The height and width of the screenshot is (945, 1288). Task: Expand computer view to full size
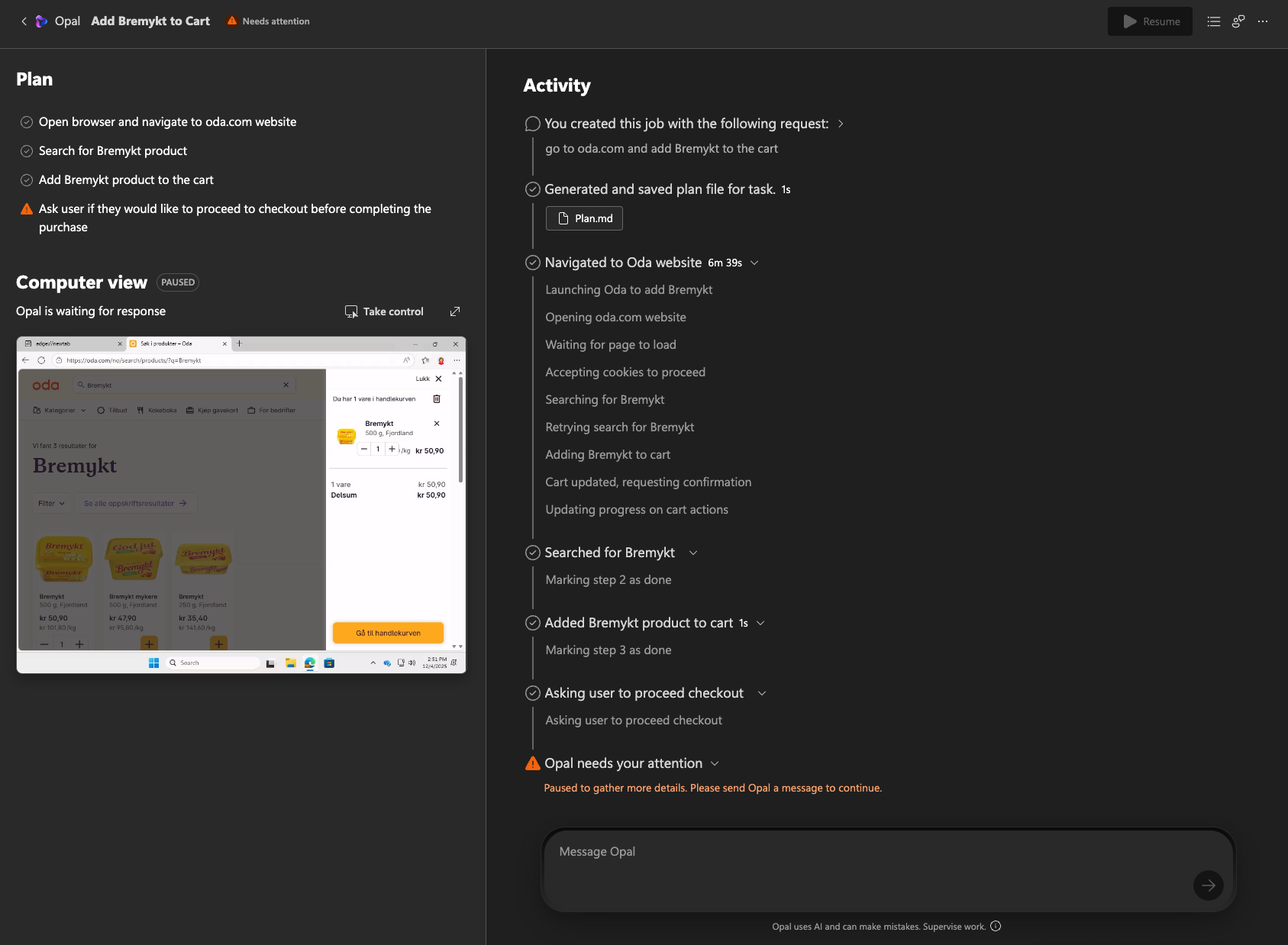[x=455, y=311]
